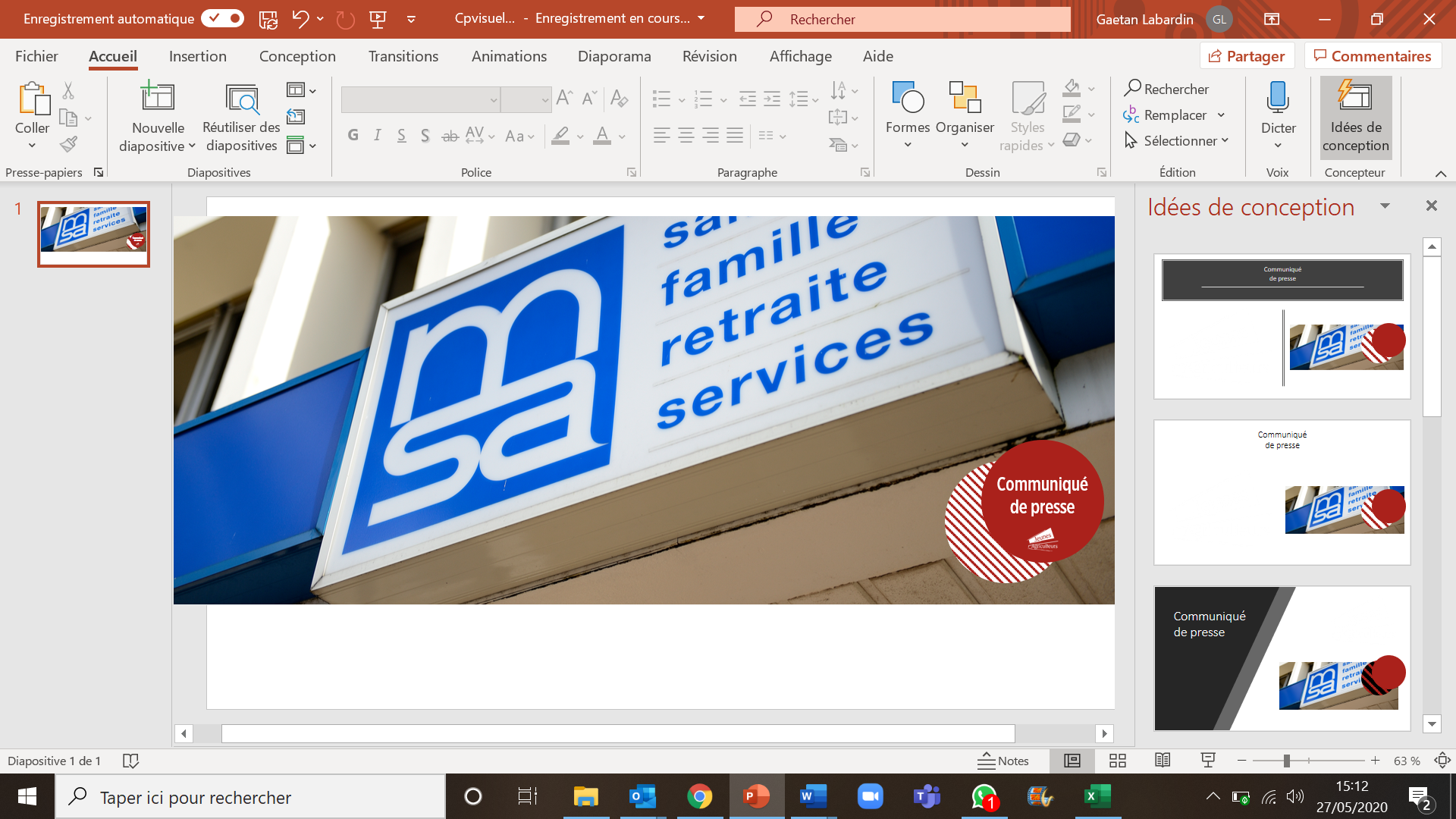Screen dimensions: 1456x819
Task: Justify the paragraph text
Action: (x=735, y=136)
